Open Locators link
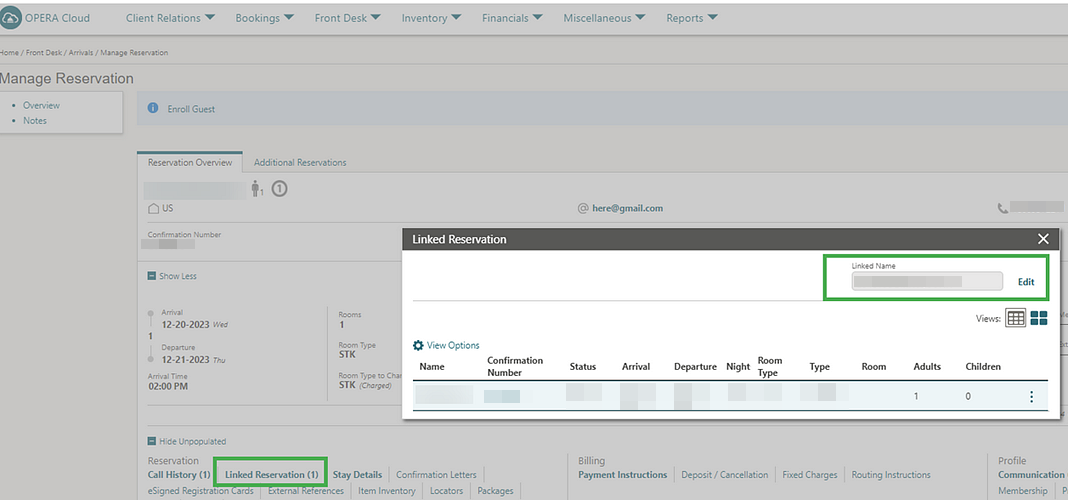The image size is (1068, 500). click(x=447, y=490)
